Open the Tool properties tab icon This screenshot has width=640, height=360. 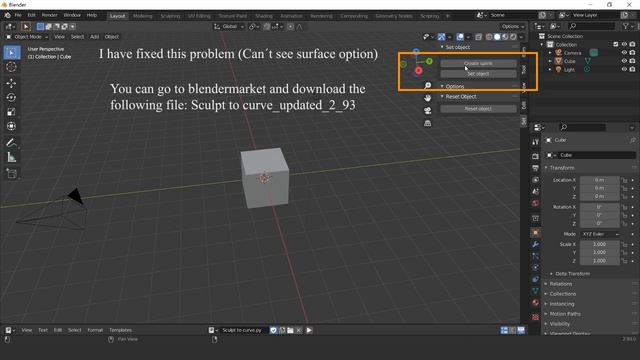[536, 142]
